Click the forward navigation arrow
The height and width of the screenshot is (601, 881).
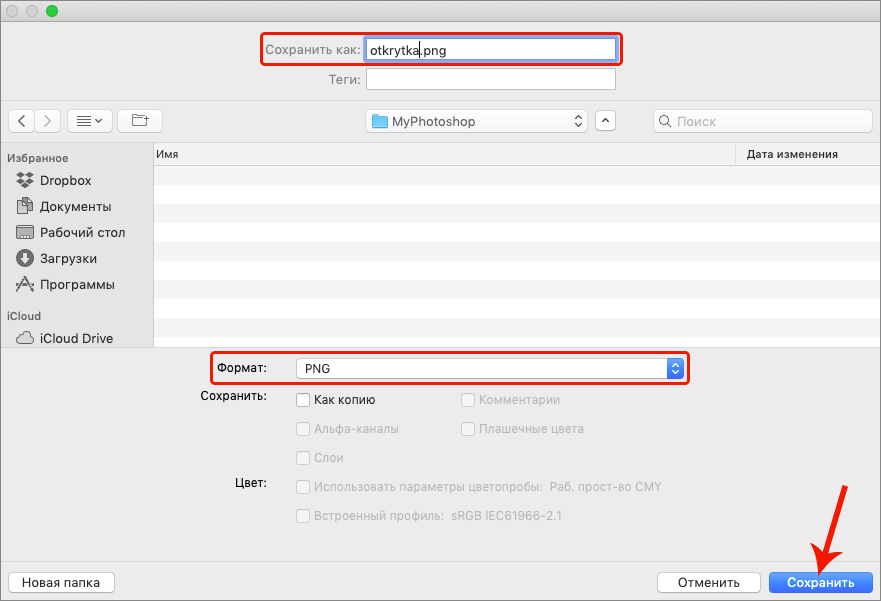(48, 121)
